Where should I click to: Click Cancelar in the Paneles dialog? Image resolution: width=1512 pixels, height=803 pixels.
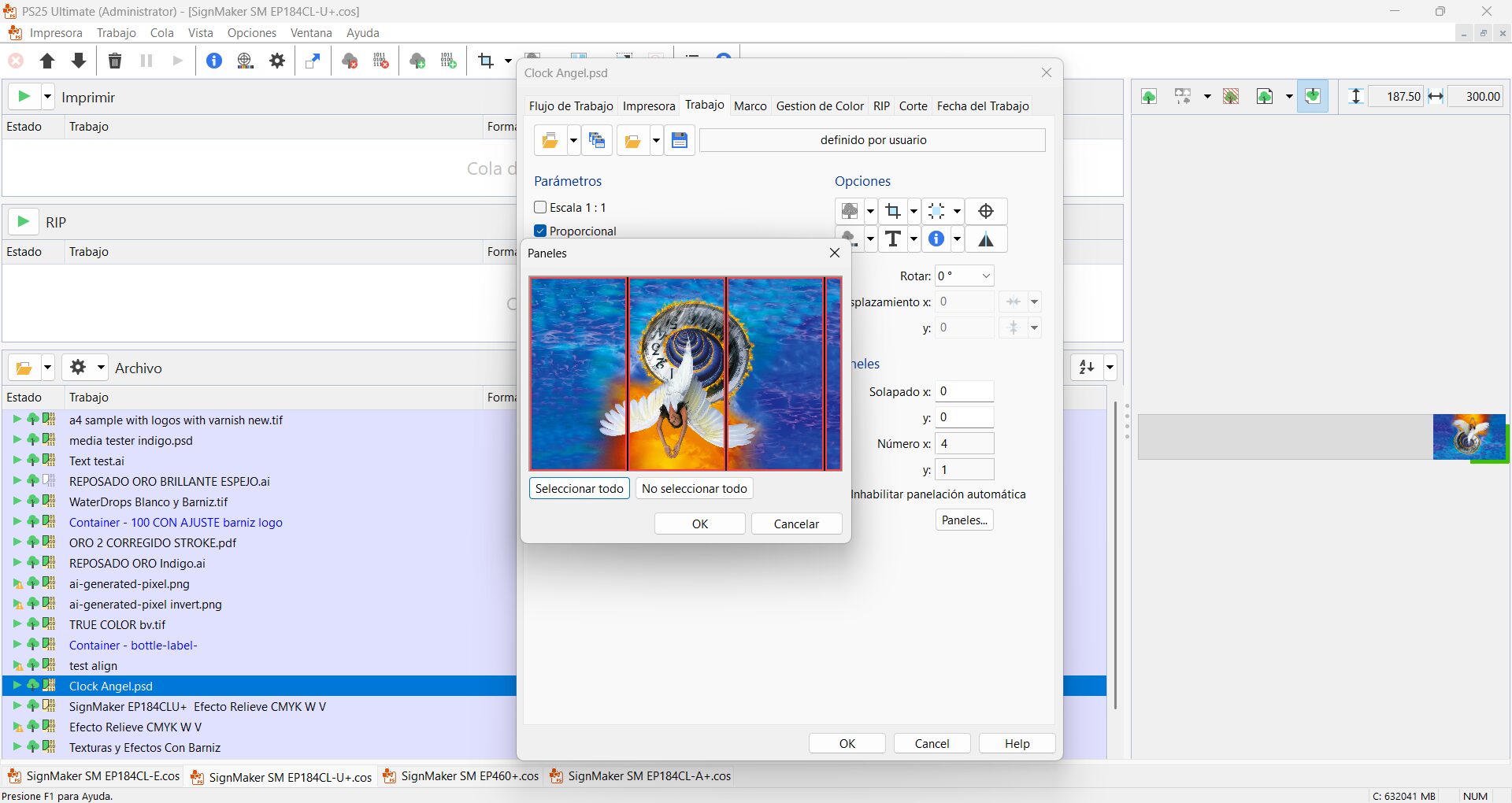tap(796, 524)
